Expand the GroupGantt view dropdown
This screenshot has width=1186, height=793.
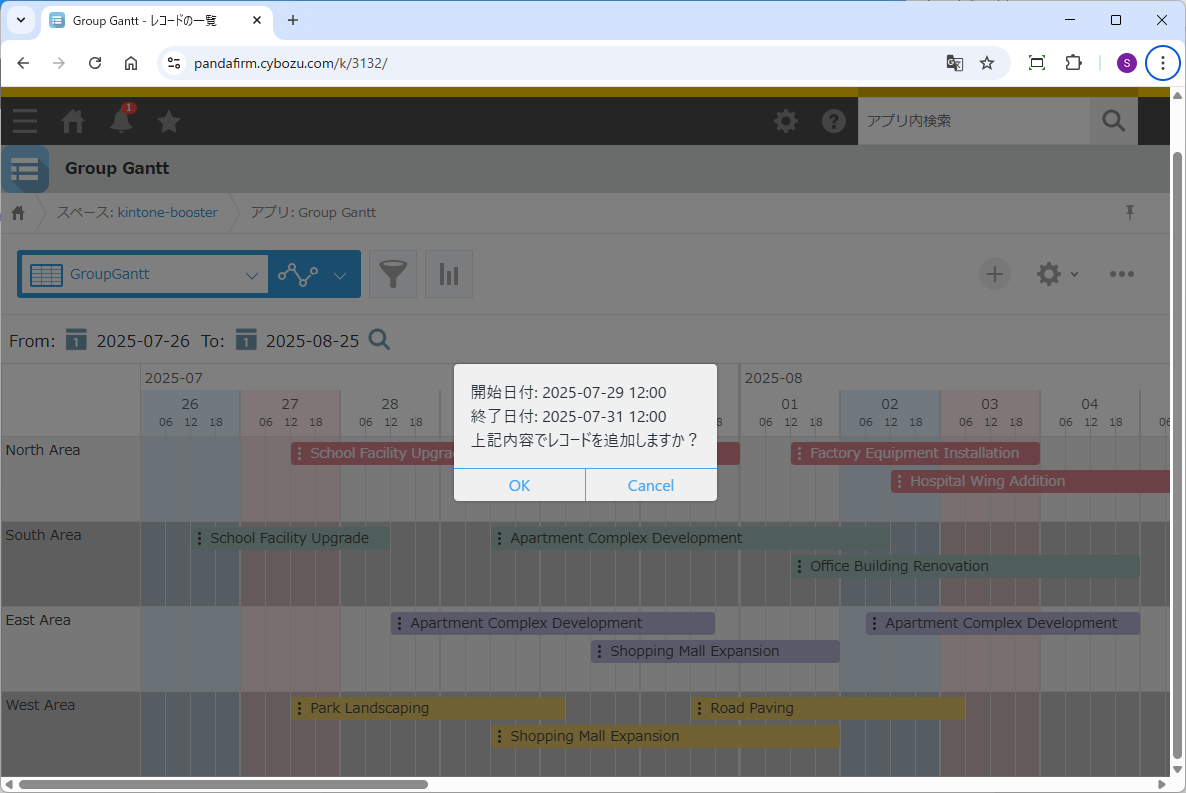pos(251,275)
